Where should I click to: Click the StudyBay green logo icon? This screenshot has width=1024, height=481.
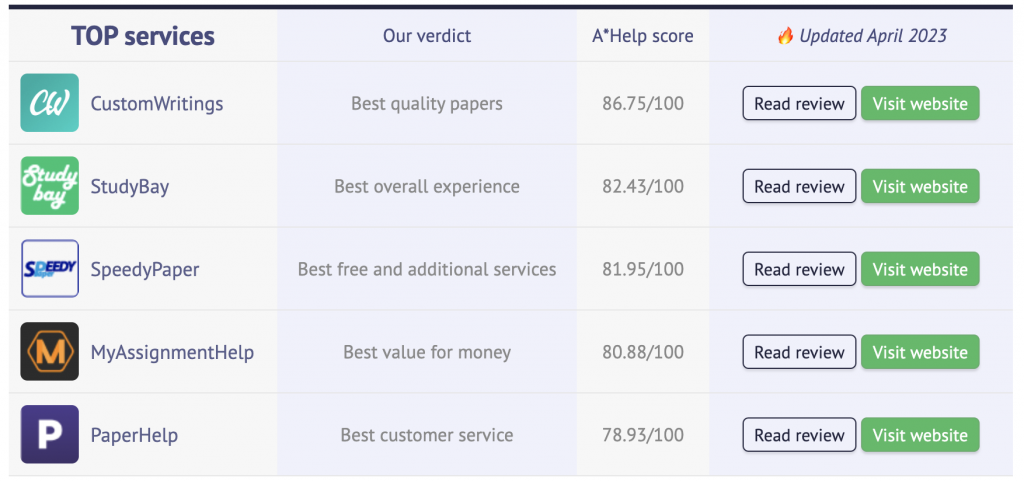(x=50, y=186)
